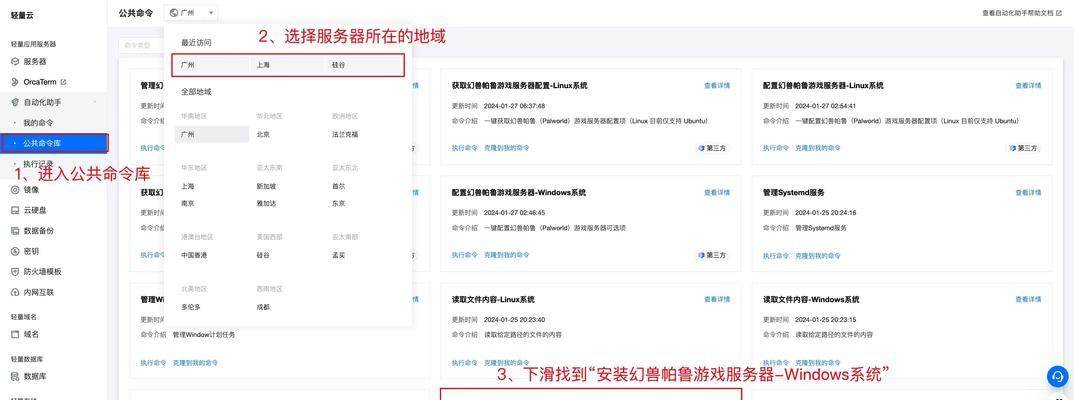Clone 配置幻兽帕鲁游戏服务器-Windows系统 to my commands
This screenshot has height=400, width=1074.
(506, 255)
